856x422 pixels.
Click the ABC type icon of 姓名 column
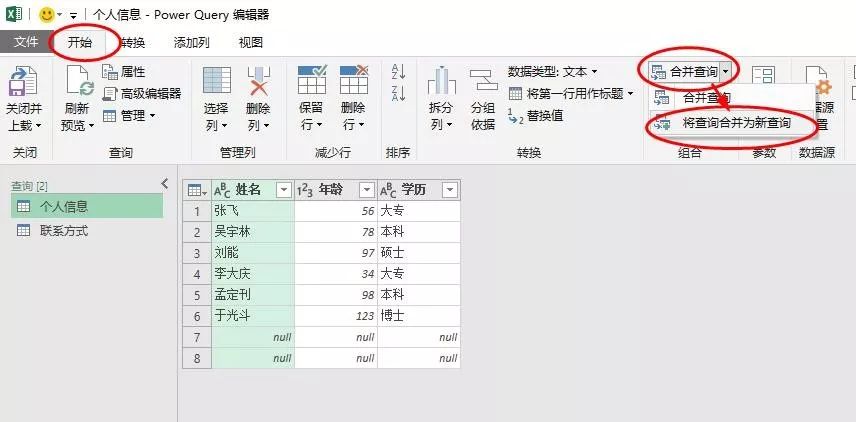(222, 190)
